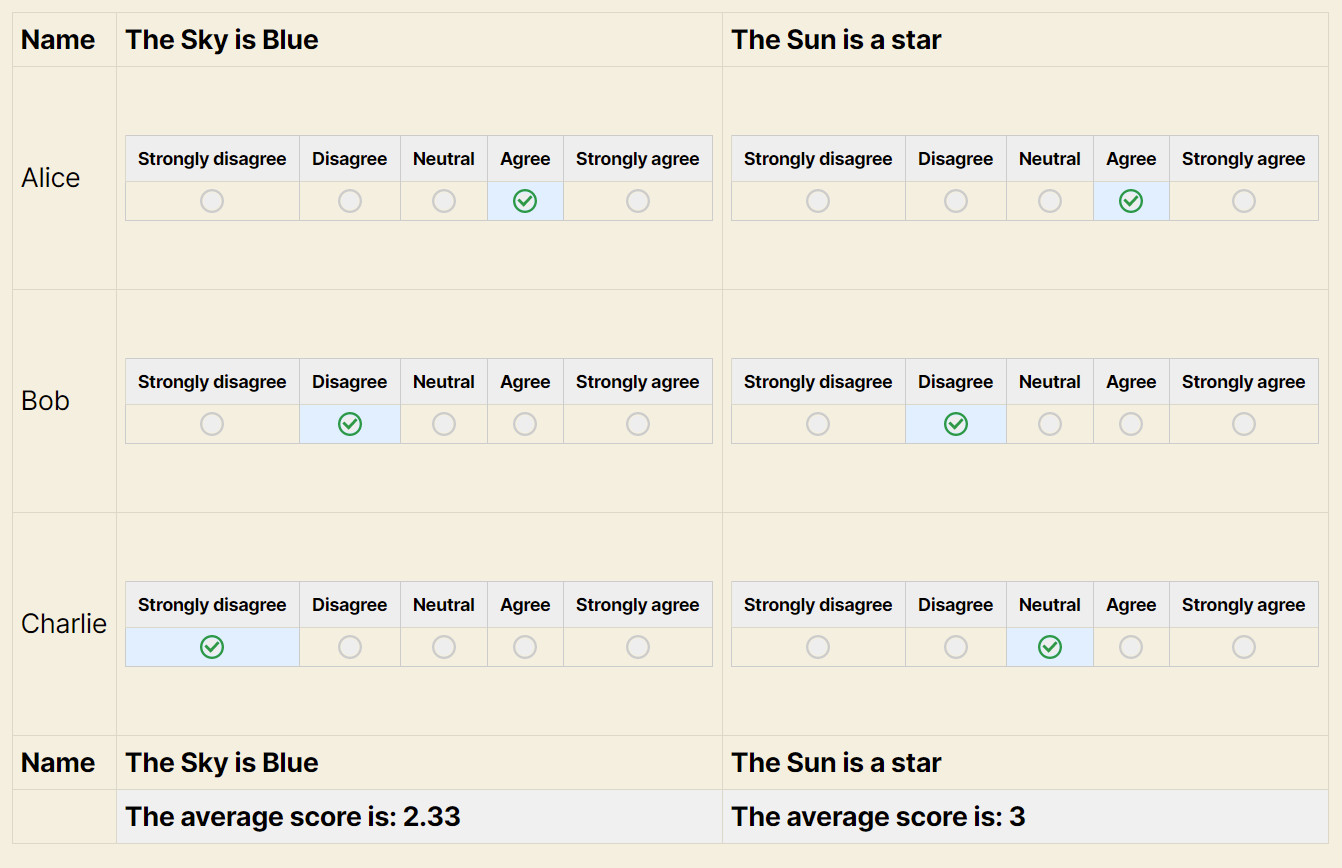Select Strongly agree for Alice's Sky is Blue
Screen dimensions: 1342x868
[x=638, y=201]
